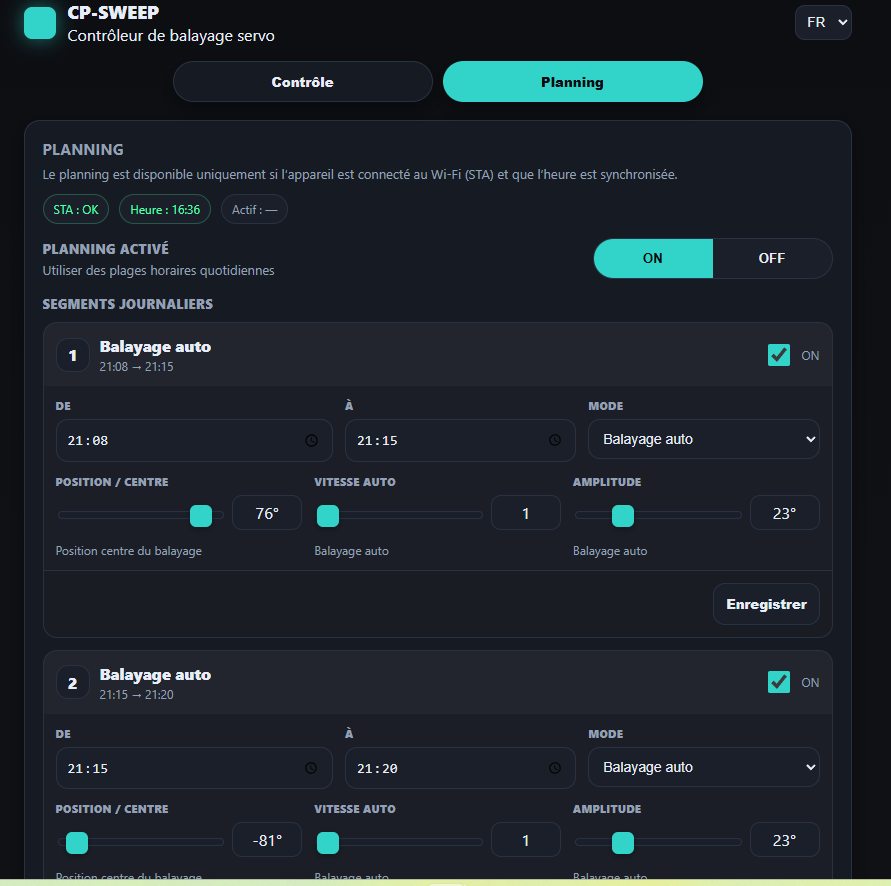Click the segment 1 number badge
891x886 pixels.
point(72,355)
